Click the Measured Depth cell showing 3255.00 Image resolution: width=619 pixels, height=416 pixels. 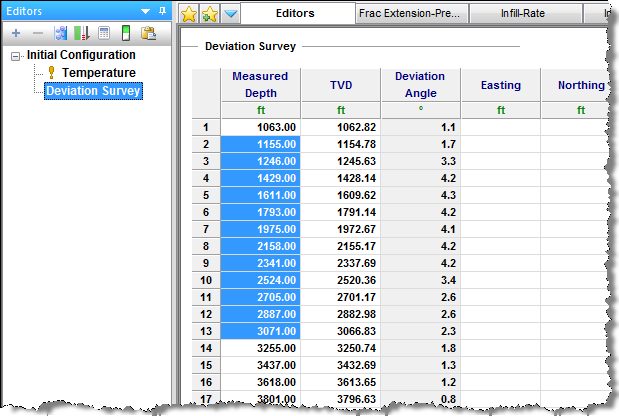(260, 346)
